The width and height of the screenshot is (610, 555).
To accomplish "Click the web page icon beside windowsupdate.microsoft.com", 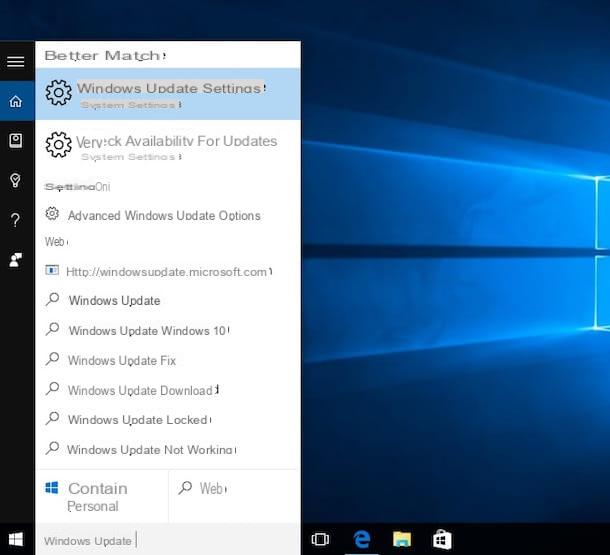I will [x=52, y=270].
